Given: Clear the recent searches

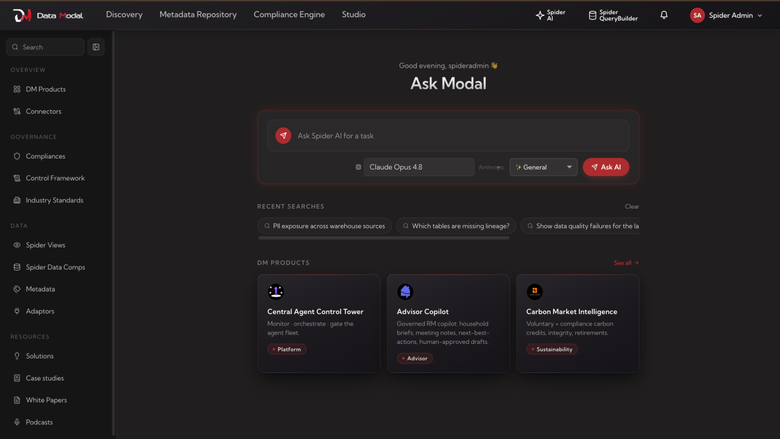Looking at the screenshot, I should 632,206.
